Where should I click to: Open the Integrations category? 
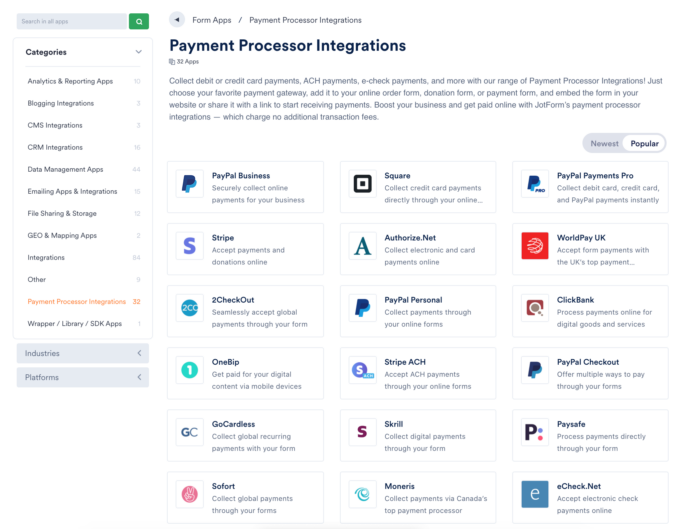click(x=46, y=257)
